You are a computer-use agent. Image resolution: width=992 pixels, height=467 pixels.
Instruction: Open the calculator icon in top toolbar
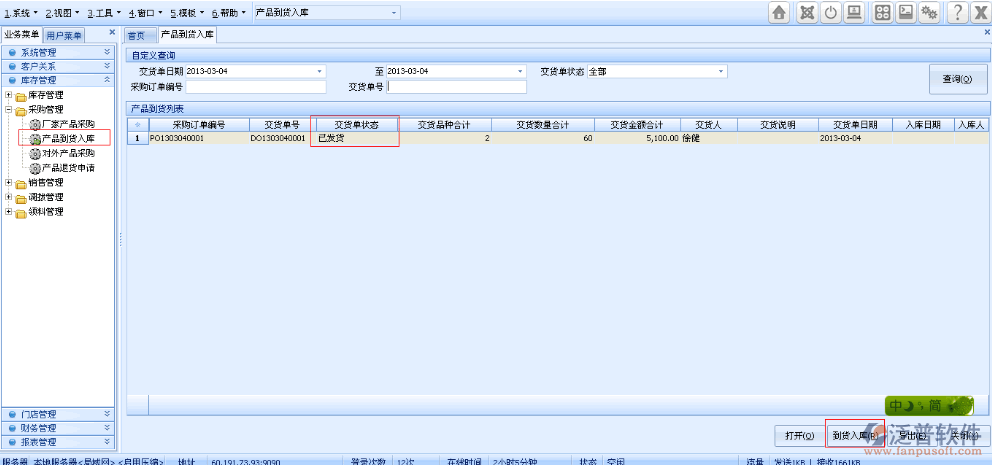883,12
